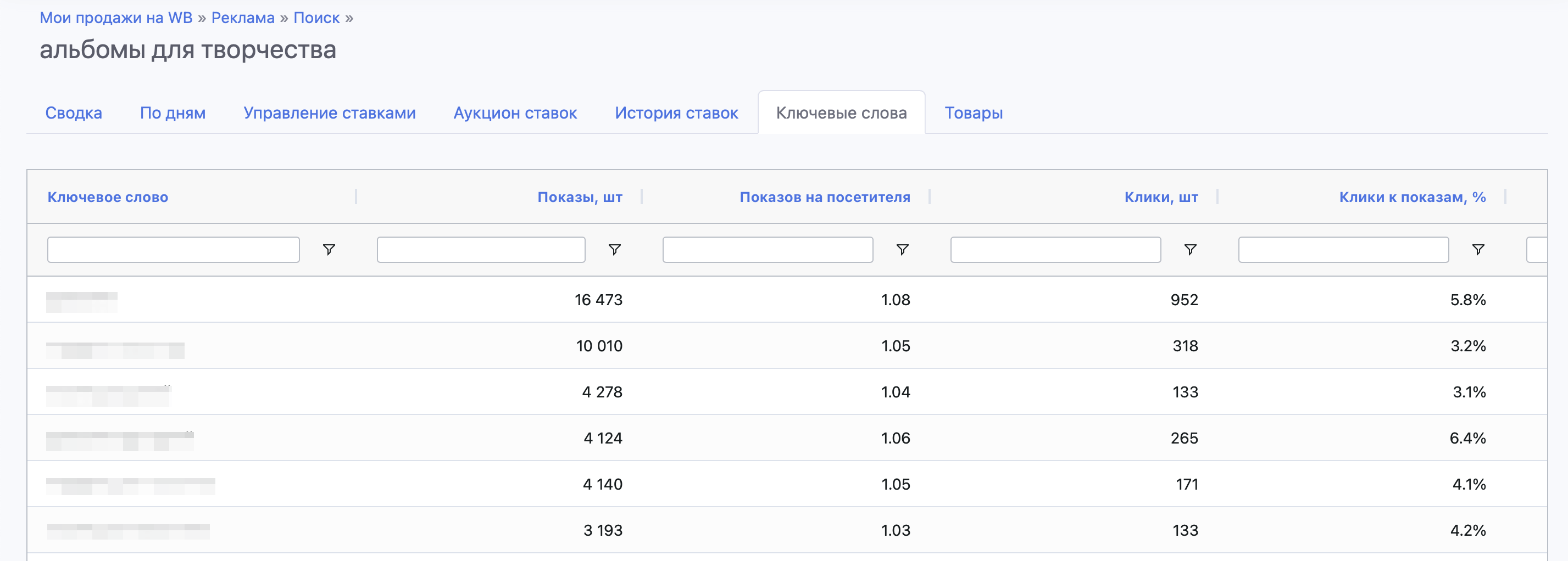The width and height of the screenshot is (1568, 561).
Task: Open Управление ставками
Action: (x=329, y=112)
